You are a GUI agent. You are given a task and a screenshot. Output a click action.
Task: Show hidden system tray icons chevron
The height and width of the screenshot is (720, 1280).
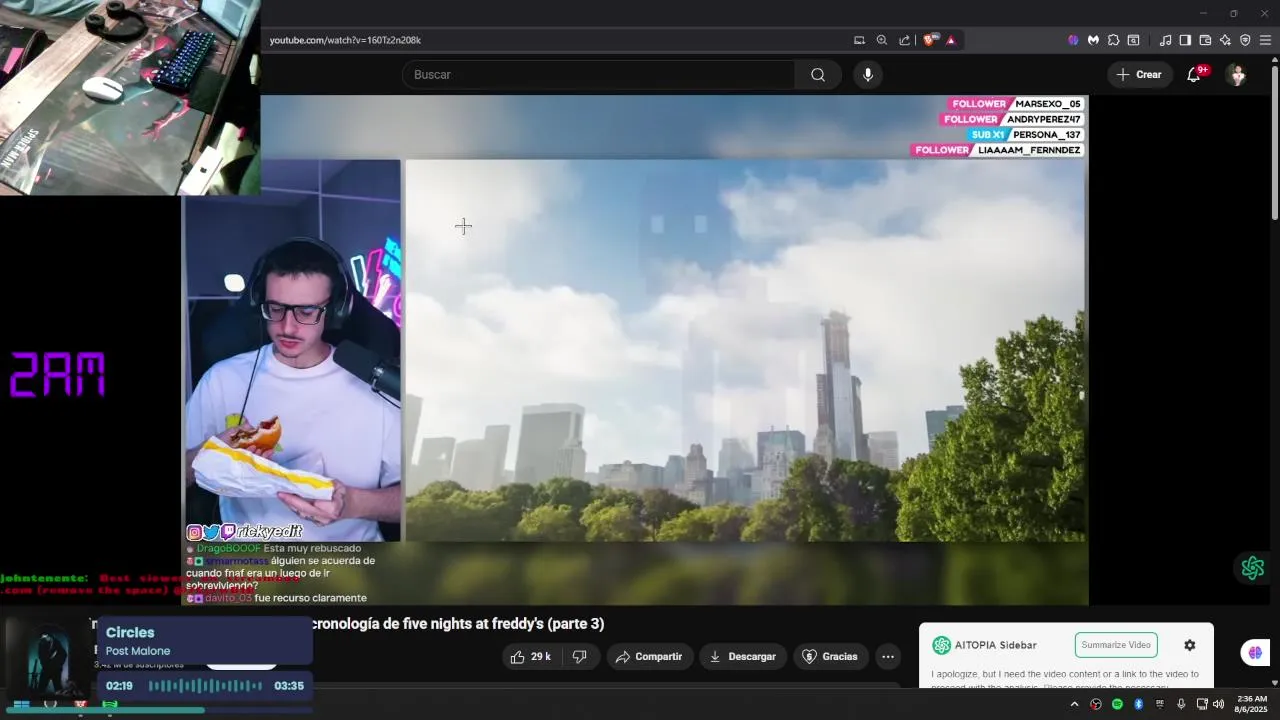1075,704
